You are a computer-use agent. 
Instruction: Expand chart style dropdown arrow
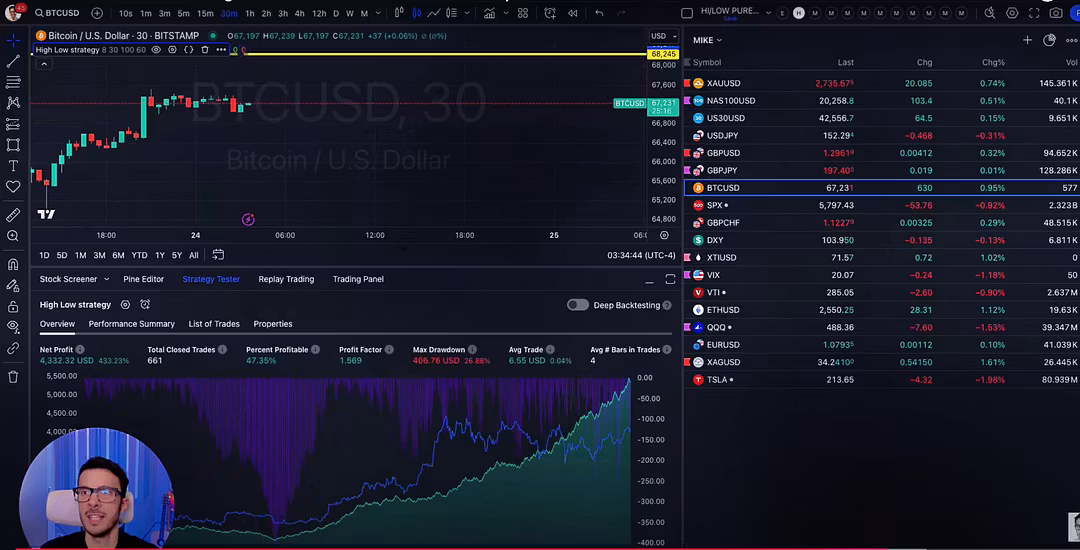pos(468,13)
